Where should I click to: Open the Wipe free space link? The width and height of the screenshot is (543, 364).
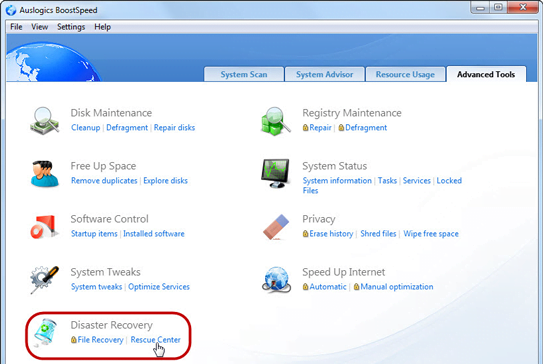pos(431,233)
